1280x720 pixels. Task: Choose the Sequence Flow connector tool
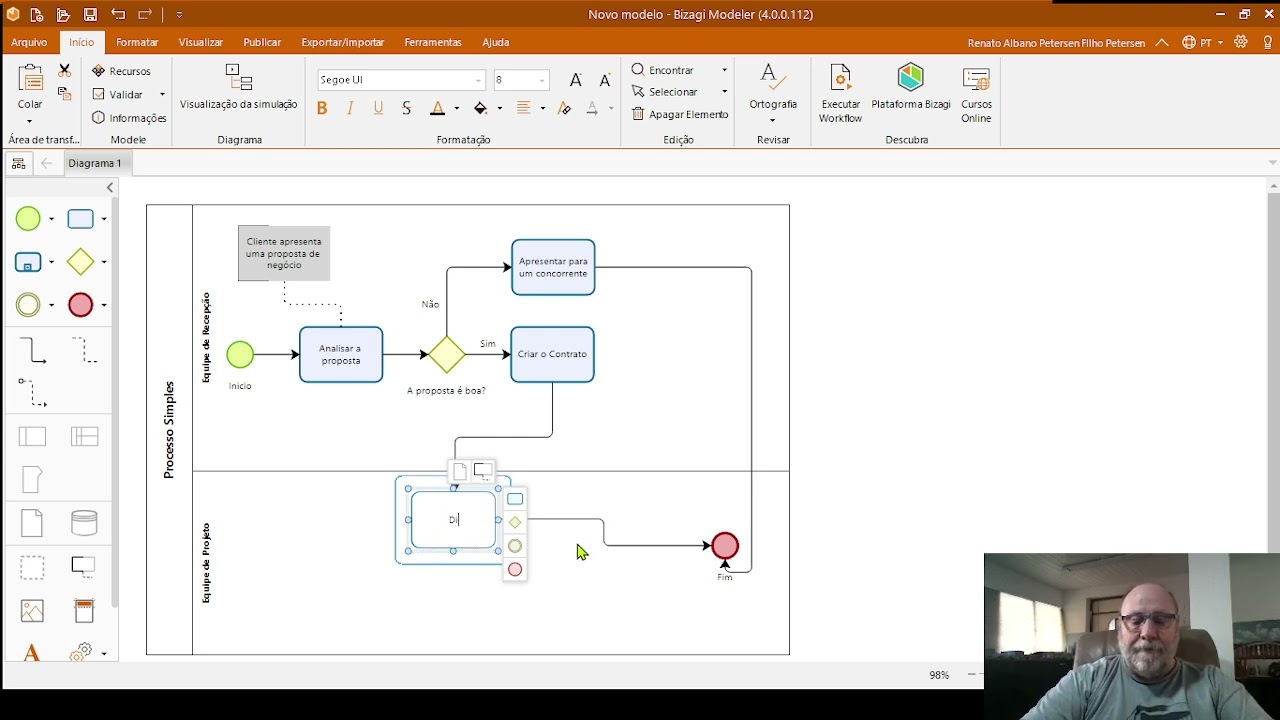click(33, 350)
